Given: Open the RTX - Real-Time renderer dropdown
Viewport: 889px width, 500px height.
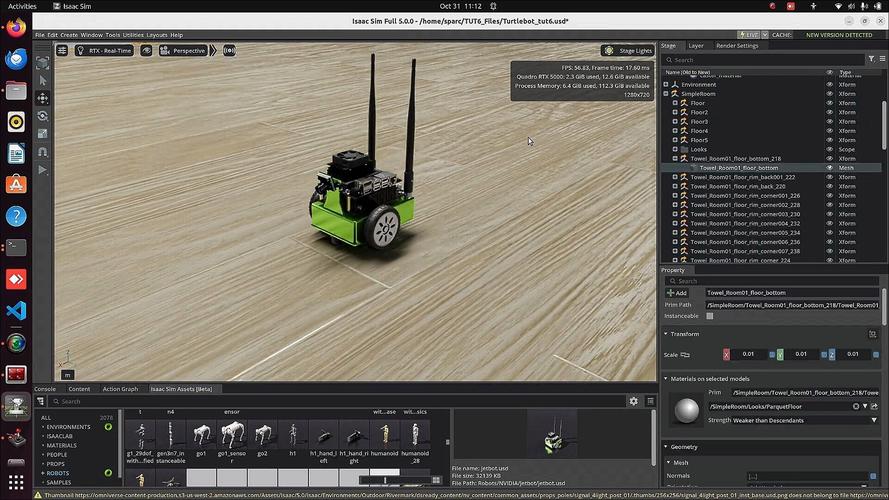Looking at the screenshot, I should click(x=106, y=50).
